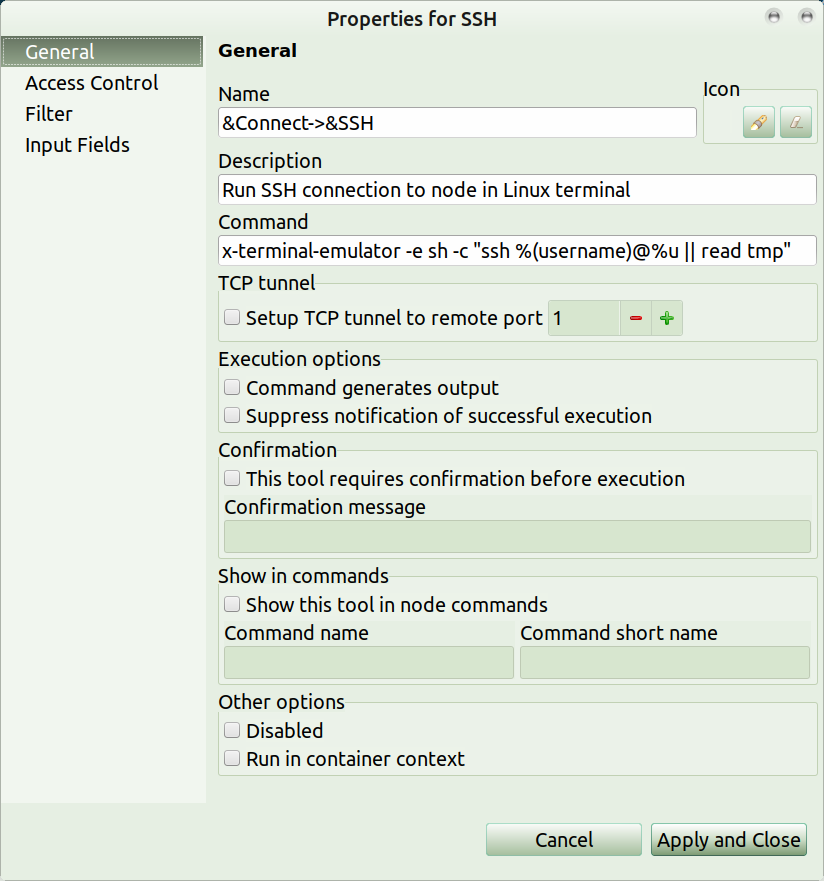
Task: Open the Access Control page
Action: pos(92,83)
